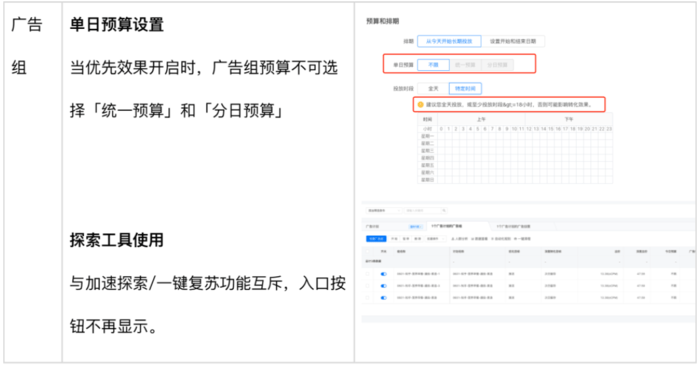Click the 人群分析 toolbar link
The height and width of the screenshot is (366, 700).
460,239
